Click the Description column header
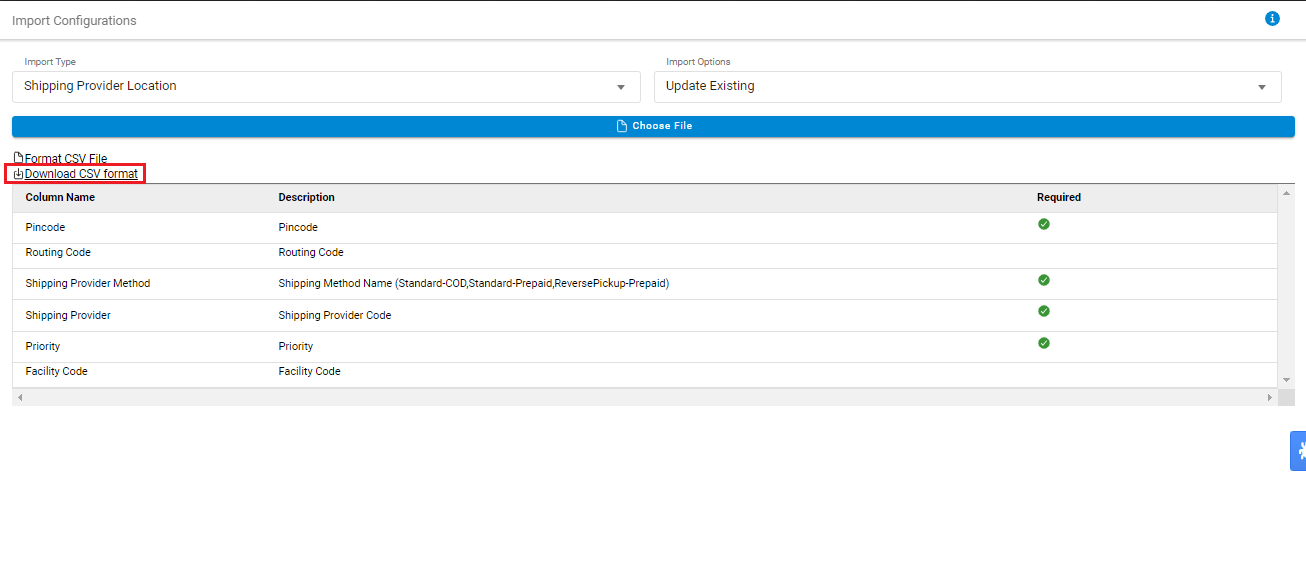 point(306,198)
